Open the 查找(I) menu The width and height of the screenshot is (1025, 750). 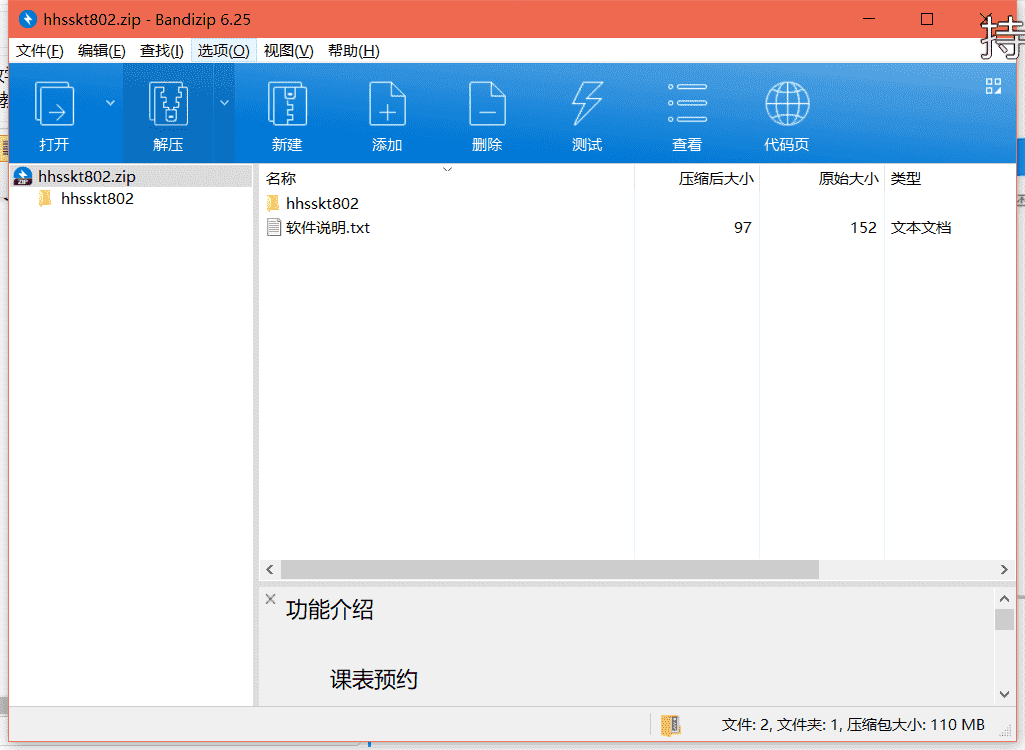(x=161, y=51)
